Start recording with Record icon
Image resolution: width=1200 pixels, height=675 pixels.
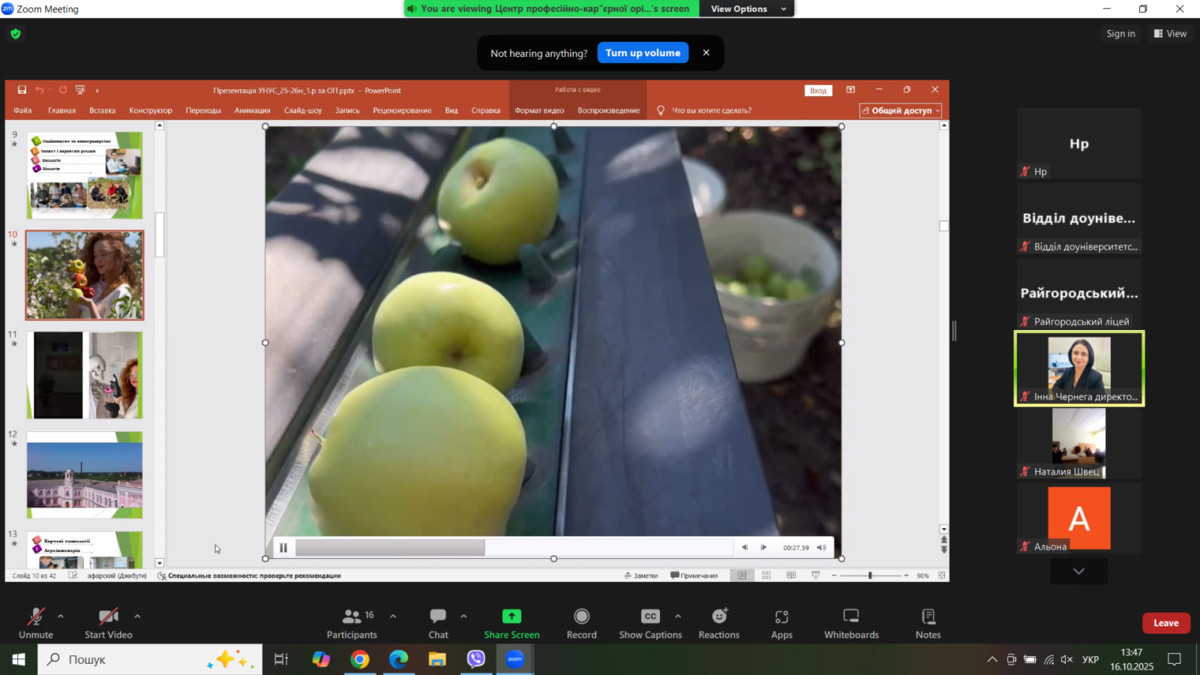pos(581,617)
